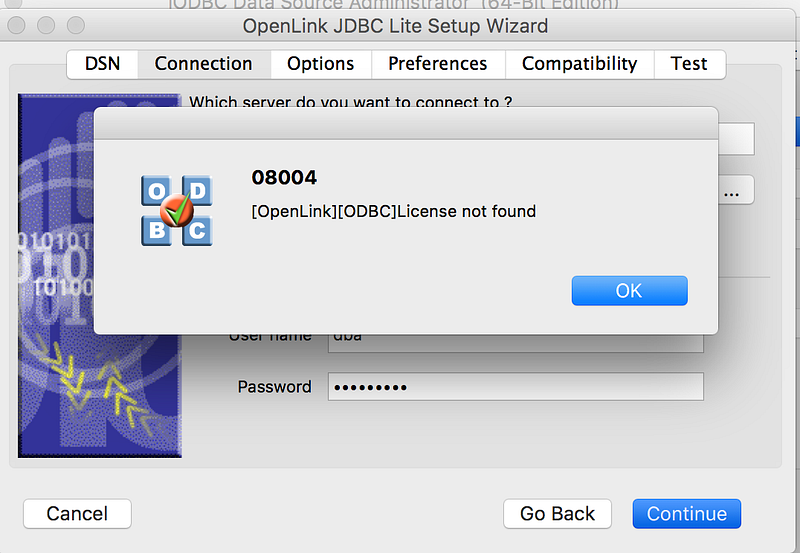Click the ellipsis browse button

[x=736, y=190]
